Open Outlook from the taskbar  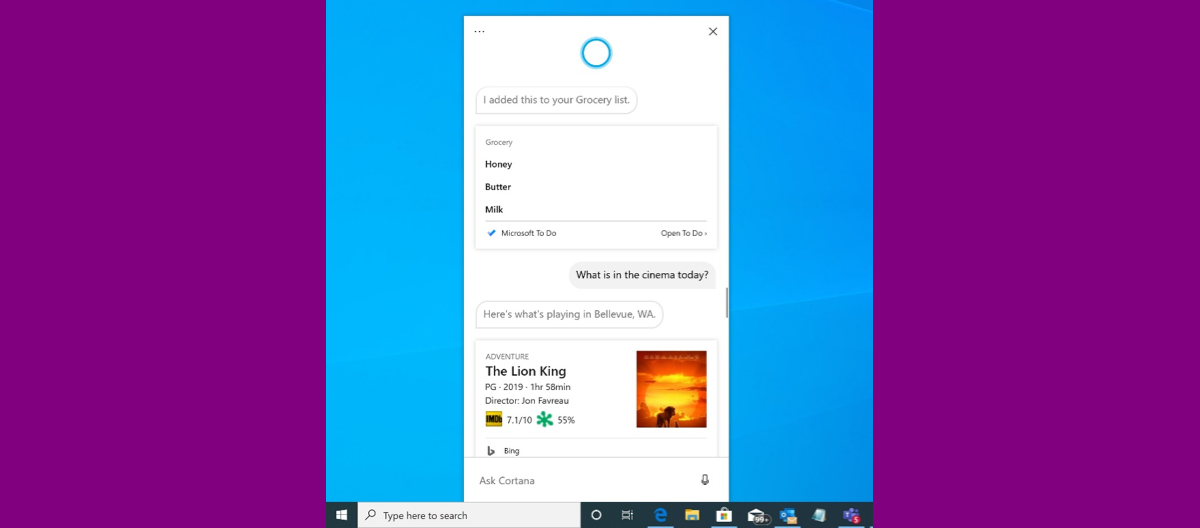pos(788,515)
